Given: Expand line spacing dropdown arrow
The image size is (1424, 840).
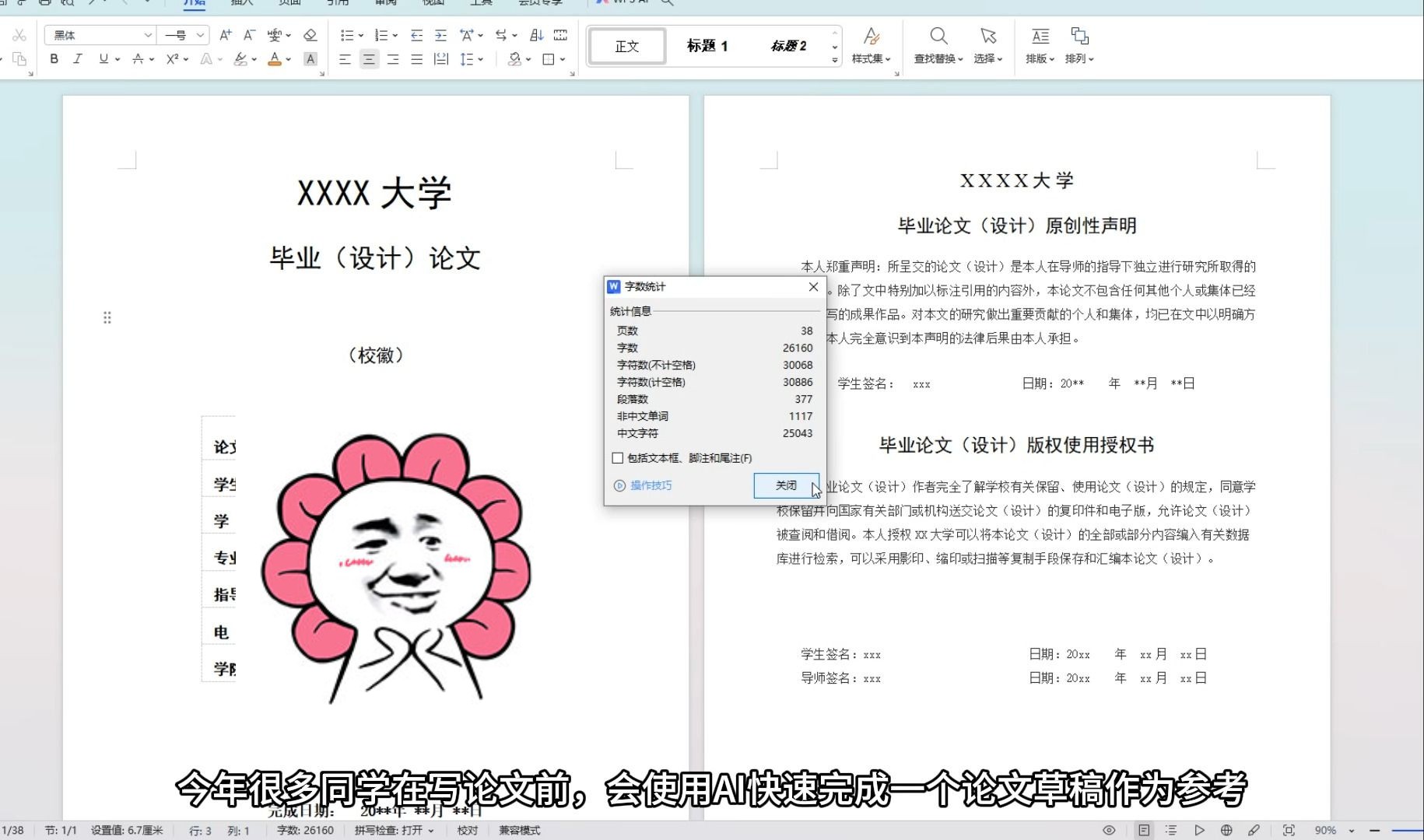Looking at the screenshot, I should (481, 59).
